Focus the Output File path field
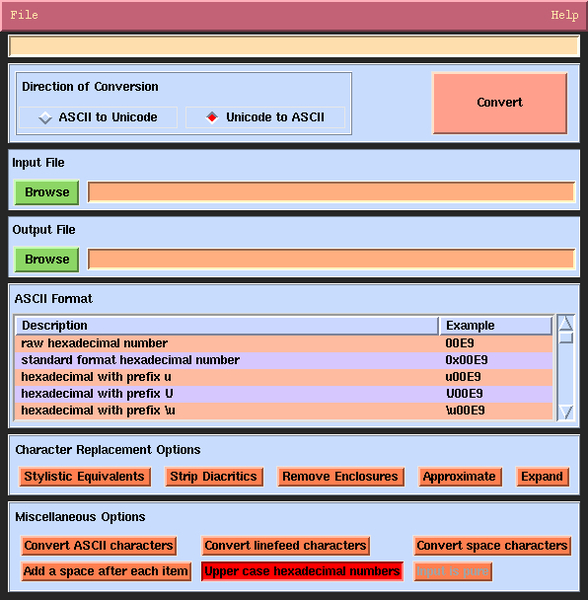 click(331, 259)
